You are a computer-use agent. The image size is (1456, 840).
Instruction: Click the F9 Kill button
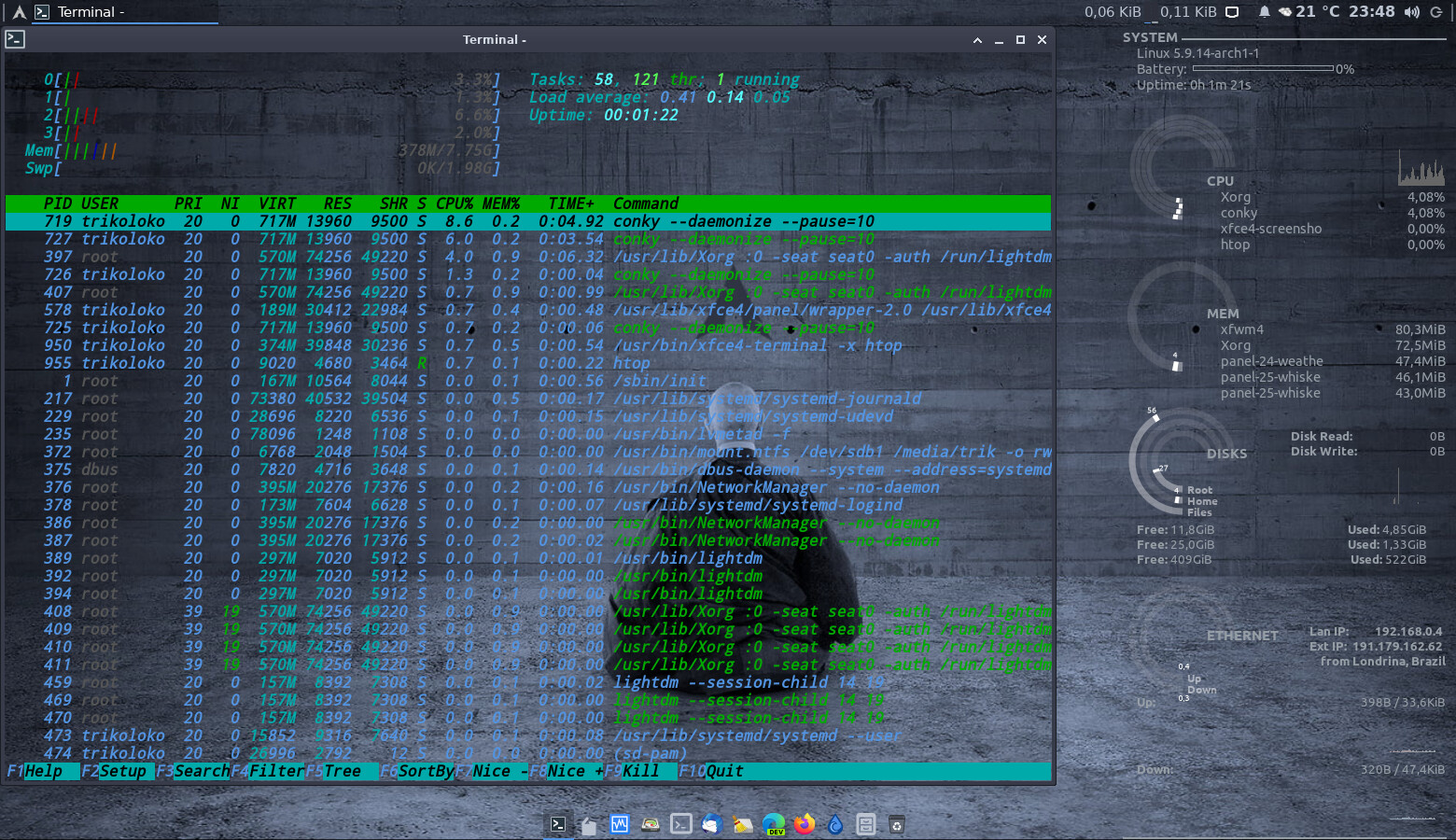(640, 771)
